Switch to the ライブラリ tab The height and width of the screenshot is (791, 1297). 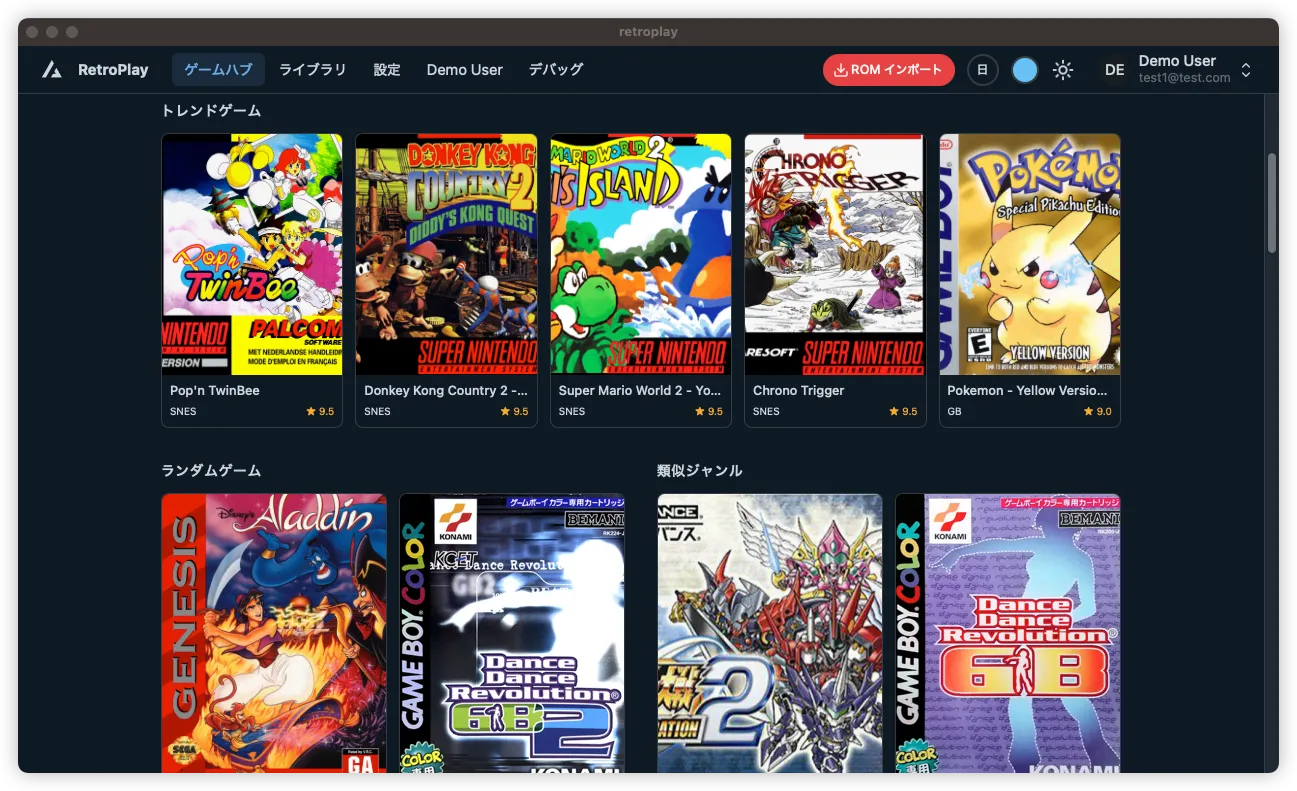coord(313,70)
